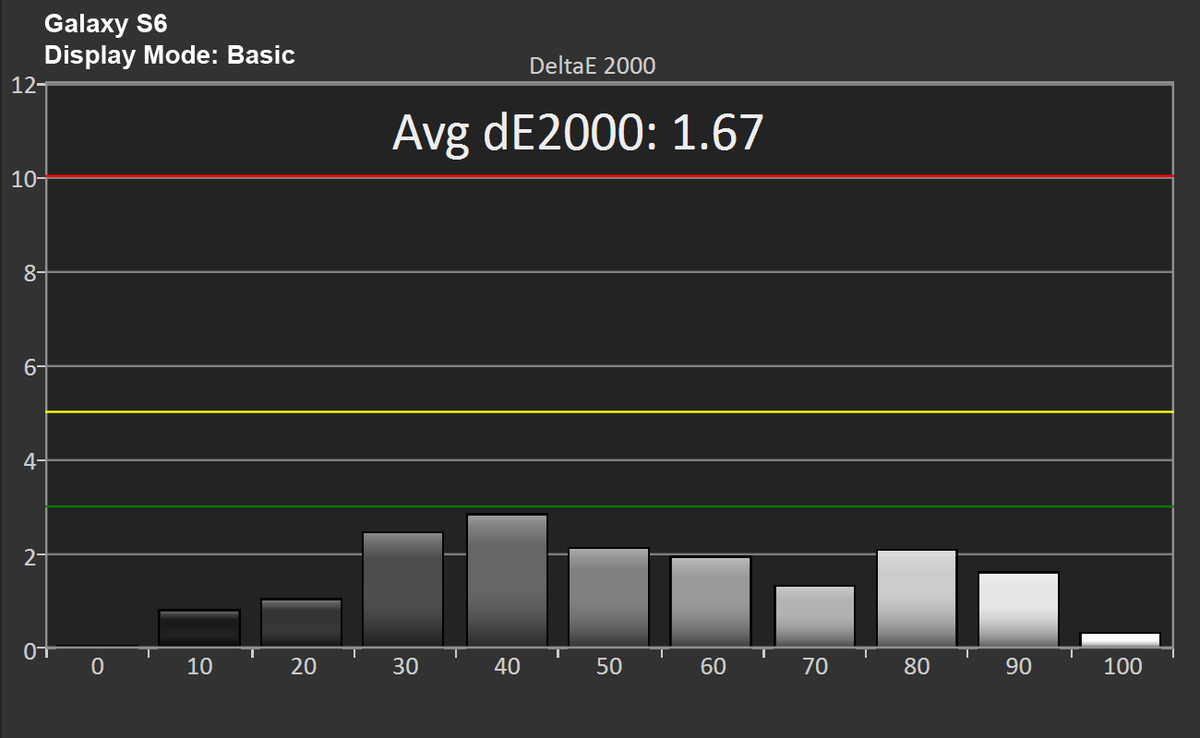Image resolution: width=1200 pixels, height=738 pixels.
Task: Click the y-axis label 8
Action: tap(29, 273)
